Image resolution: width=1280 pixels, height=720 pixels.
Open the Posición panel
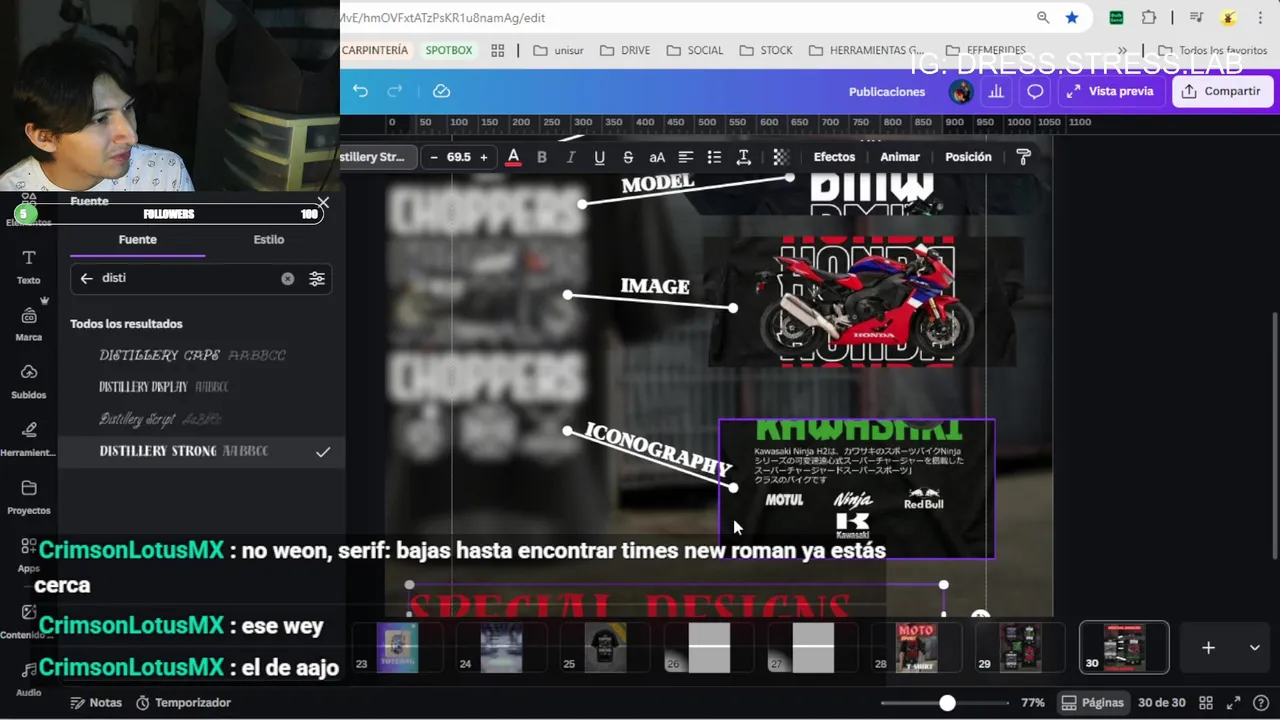968,157
